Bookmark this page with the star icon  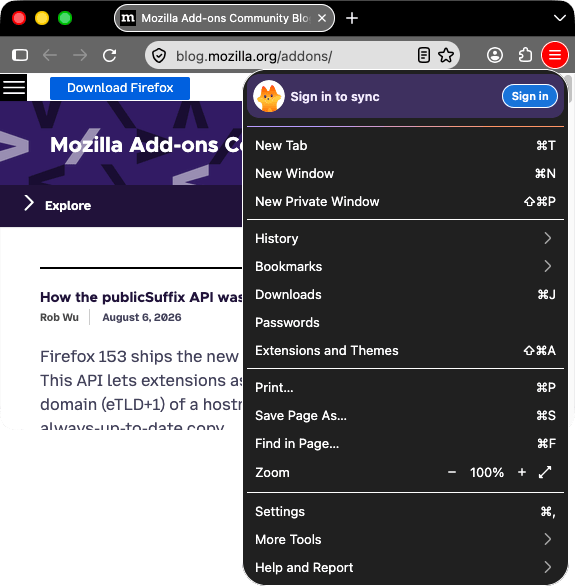(446, 55)
